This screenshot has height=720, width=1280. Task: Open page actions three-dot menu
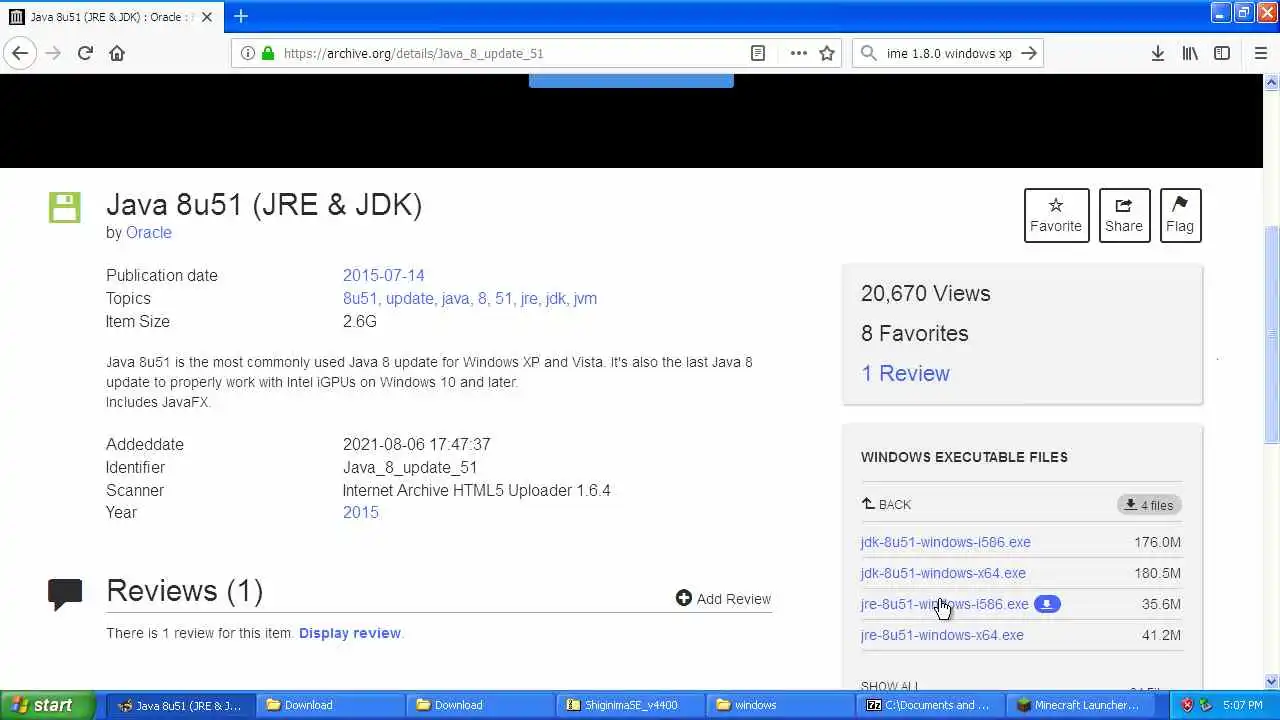click(x=798, y=53)
